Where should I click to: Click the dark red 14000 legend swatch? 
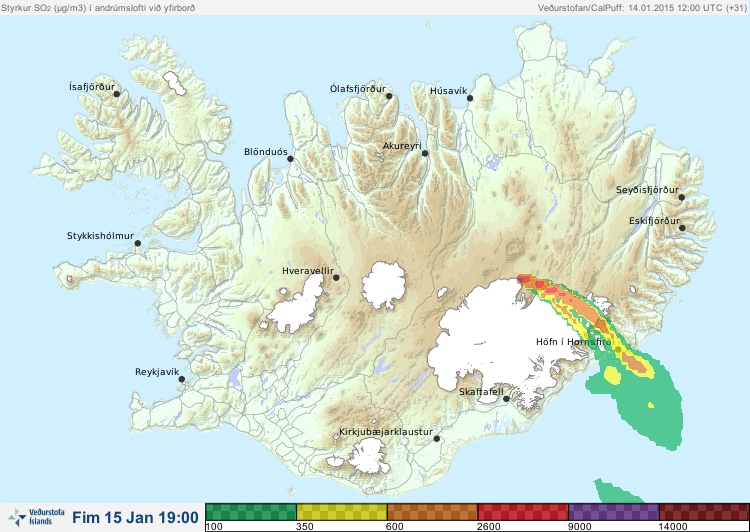(x=704, y=512)
